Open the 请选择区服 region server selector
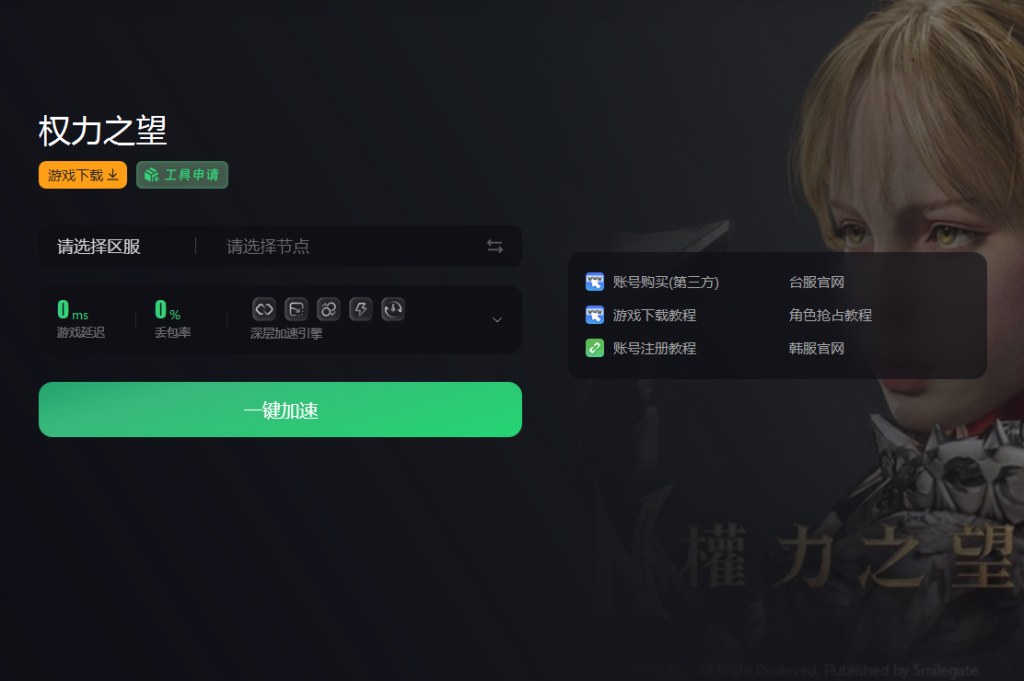 [x=99, y=246]
